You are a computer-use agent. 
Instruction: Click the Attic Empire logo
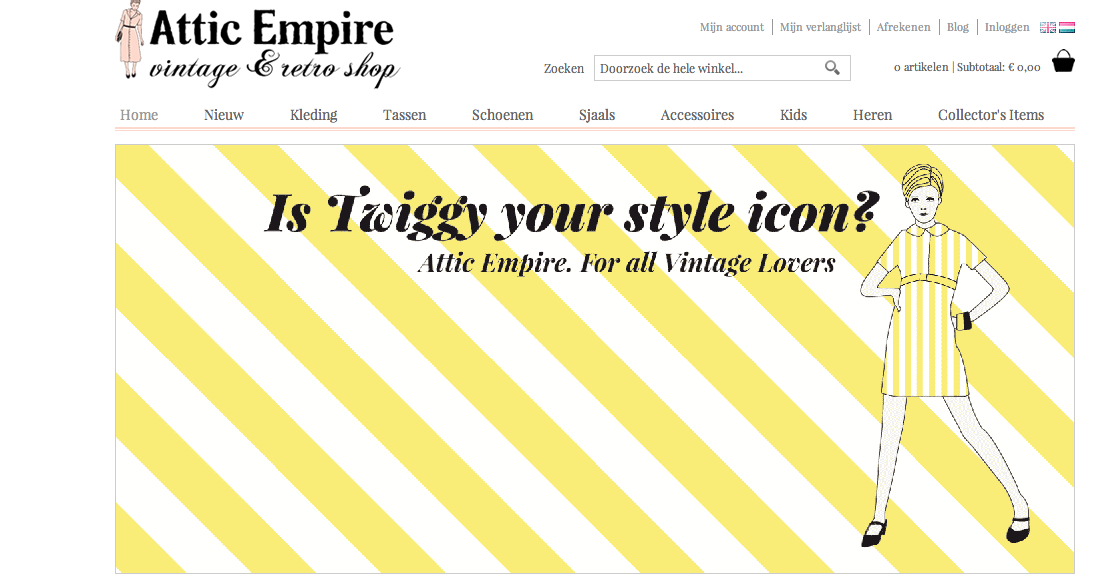(x=257, y=44)
